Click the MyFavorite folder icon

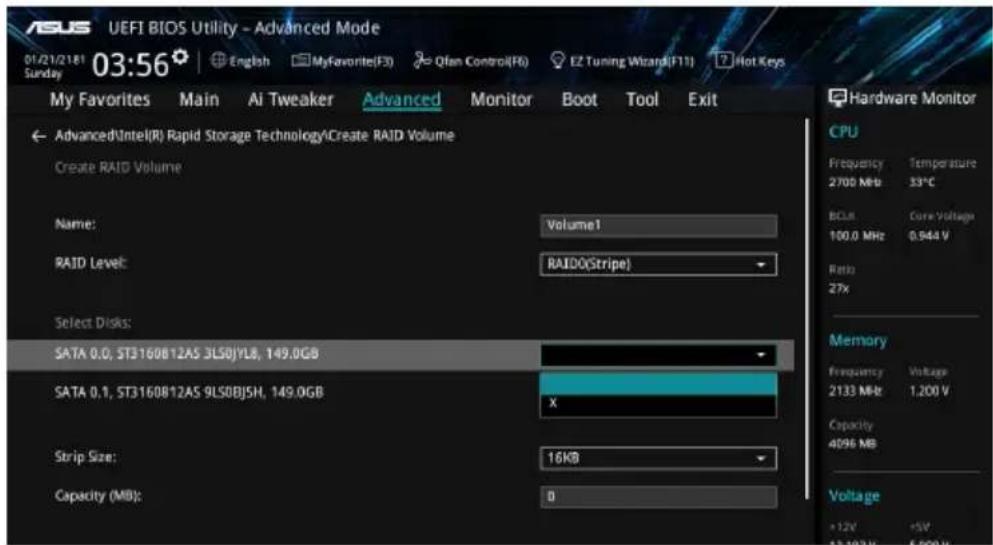299,61
